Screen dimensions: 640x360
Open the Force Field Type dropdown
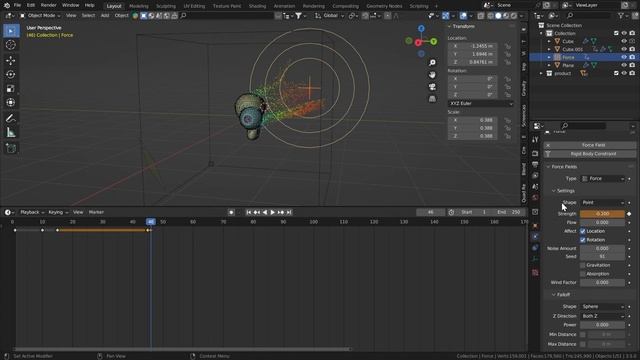pos(602,179)
